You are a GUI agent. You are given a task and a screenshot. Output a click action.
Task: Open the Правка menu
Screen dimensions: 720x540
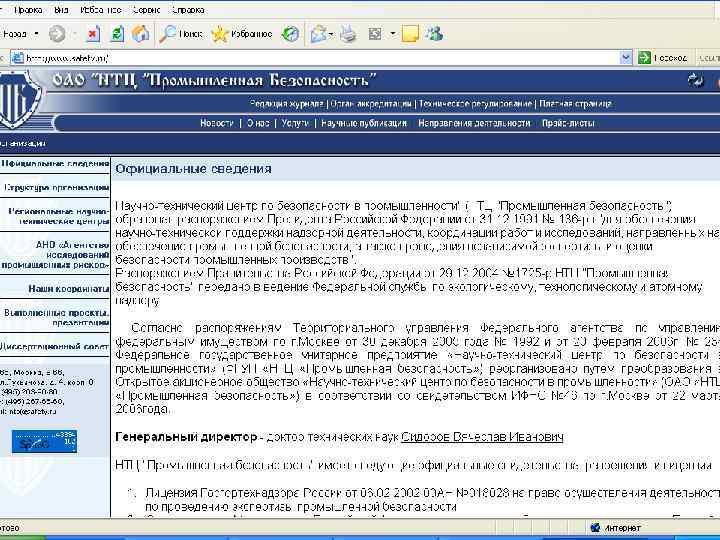coord(28,10)
